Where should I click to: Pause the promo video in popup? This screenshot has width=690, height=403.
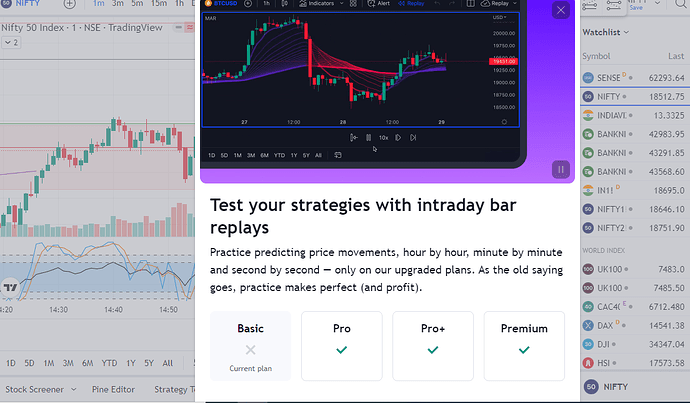(x=561, y=169)
